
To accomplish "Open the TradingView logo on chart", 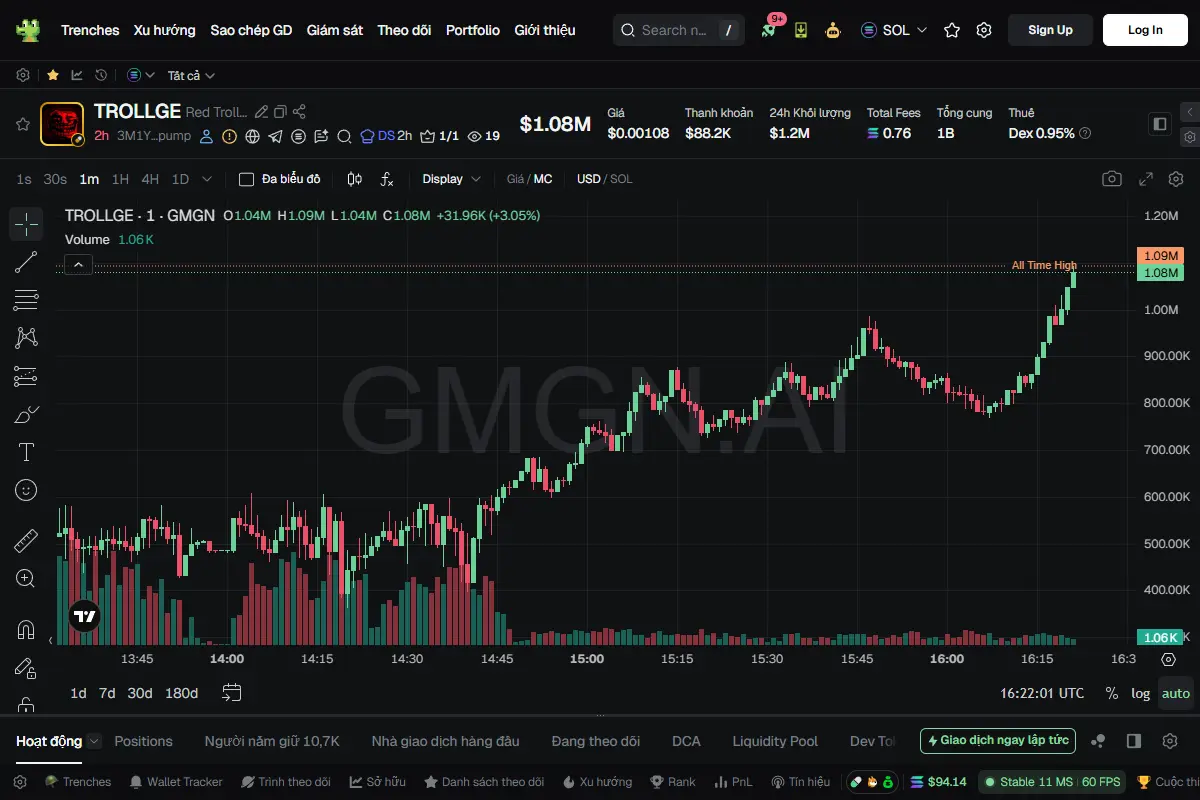I will pos(85,616).
